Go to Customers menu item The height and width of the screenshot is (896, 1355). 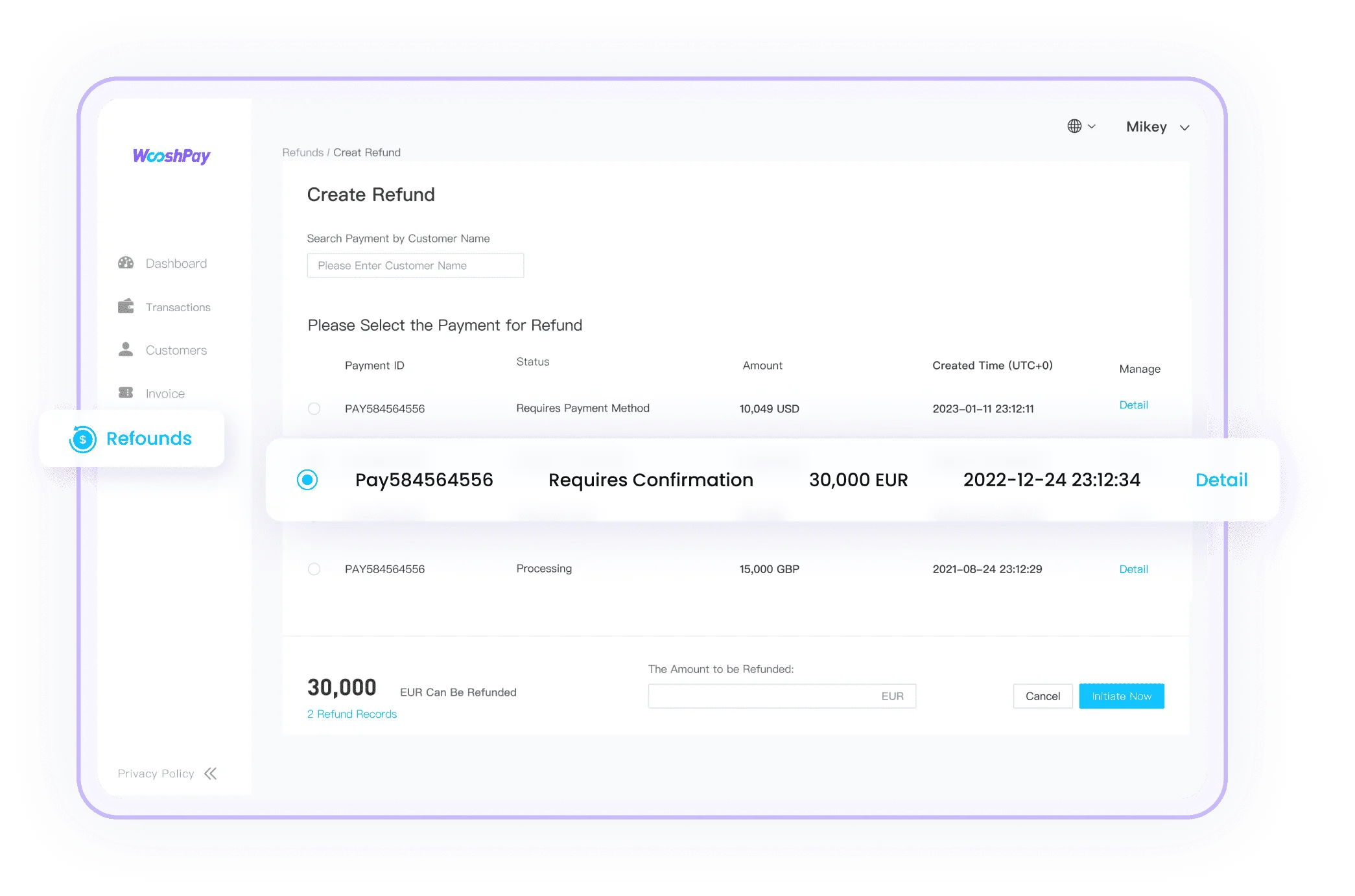176,350
